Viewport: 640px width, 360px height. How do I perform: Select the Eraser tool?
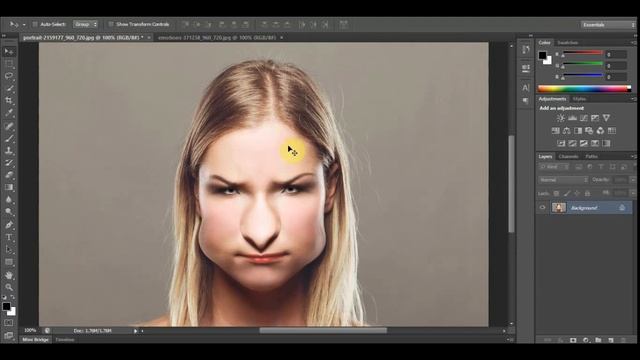tap(9, 175)
